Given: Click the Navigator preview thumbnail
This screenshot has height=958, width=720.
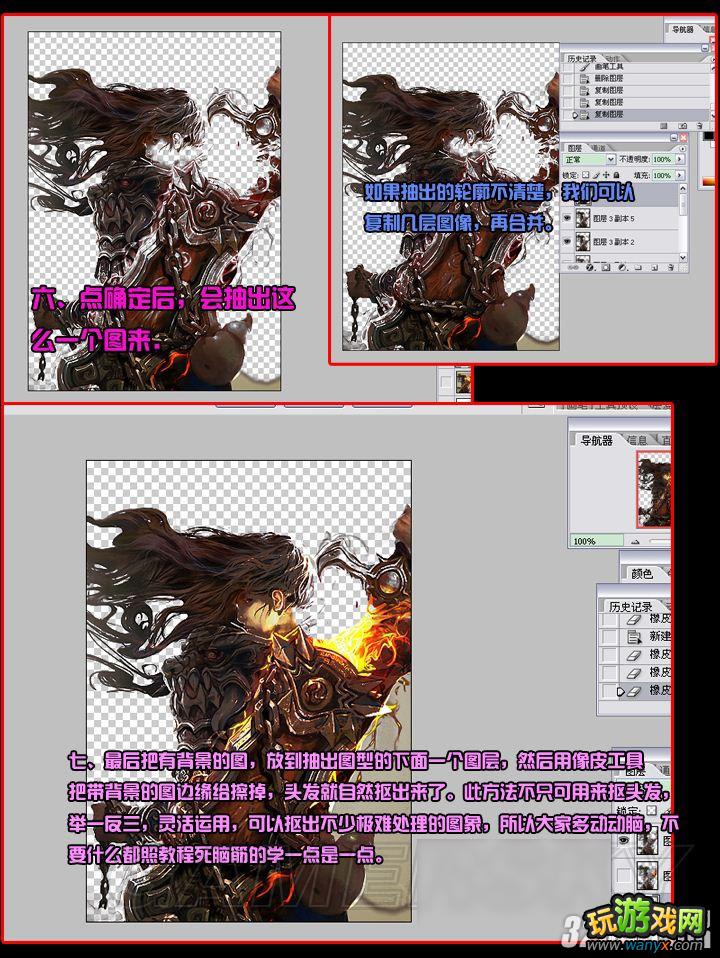Looking at the screenshot, I should point(653,489).
